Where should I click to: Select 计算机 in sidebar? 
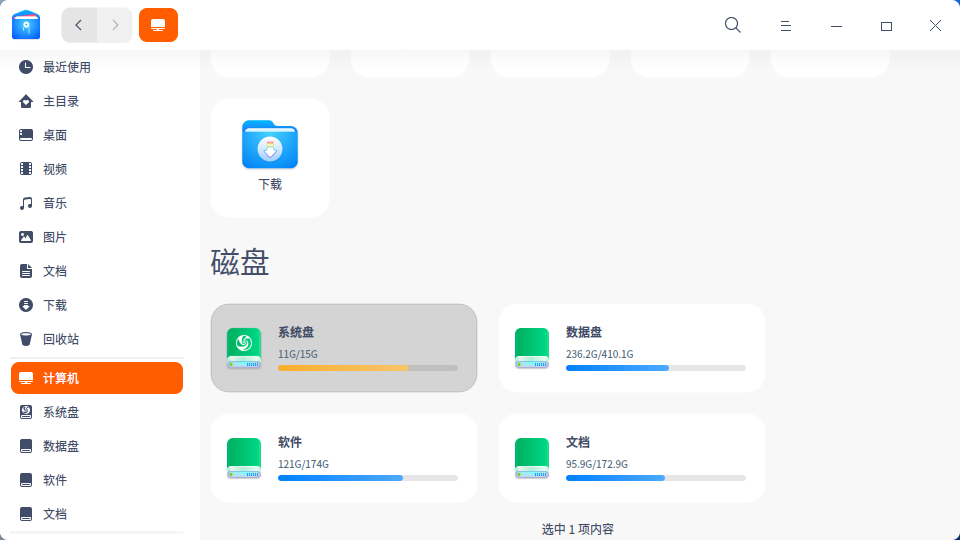point(97,378)
